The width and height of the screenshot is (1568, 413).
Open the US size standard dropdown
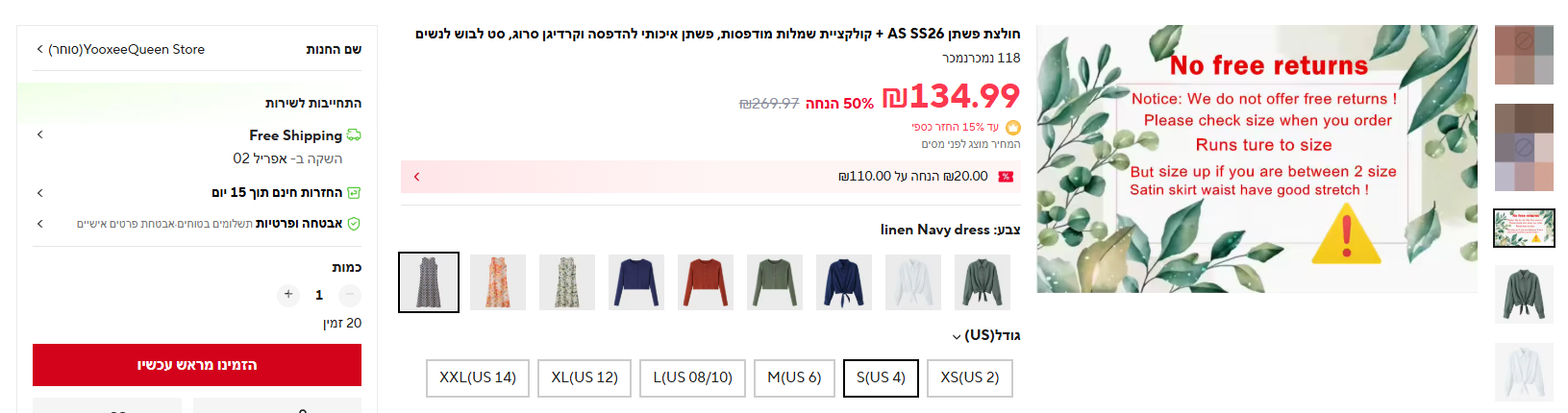957,336
